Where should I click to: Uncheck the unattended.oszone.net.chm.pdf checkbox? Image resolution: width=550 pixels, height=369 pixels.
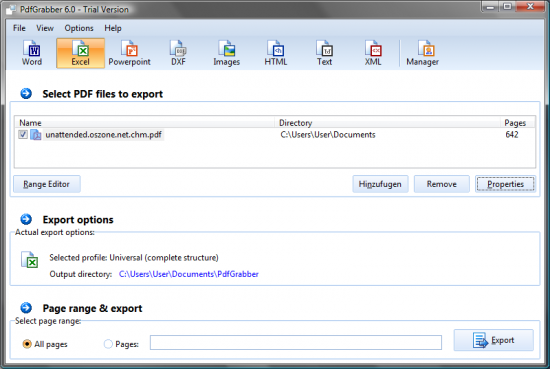tap(23, 134)
